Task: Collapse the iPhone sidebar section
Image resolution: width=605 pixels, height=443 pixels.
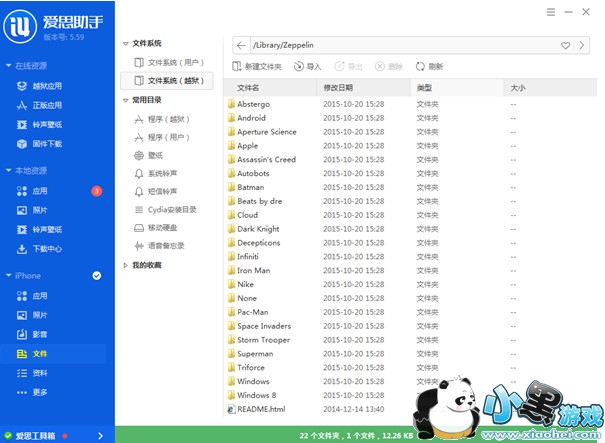Action: pos(8,276)
